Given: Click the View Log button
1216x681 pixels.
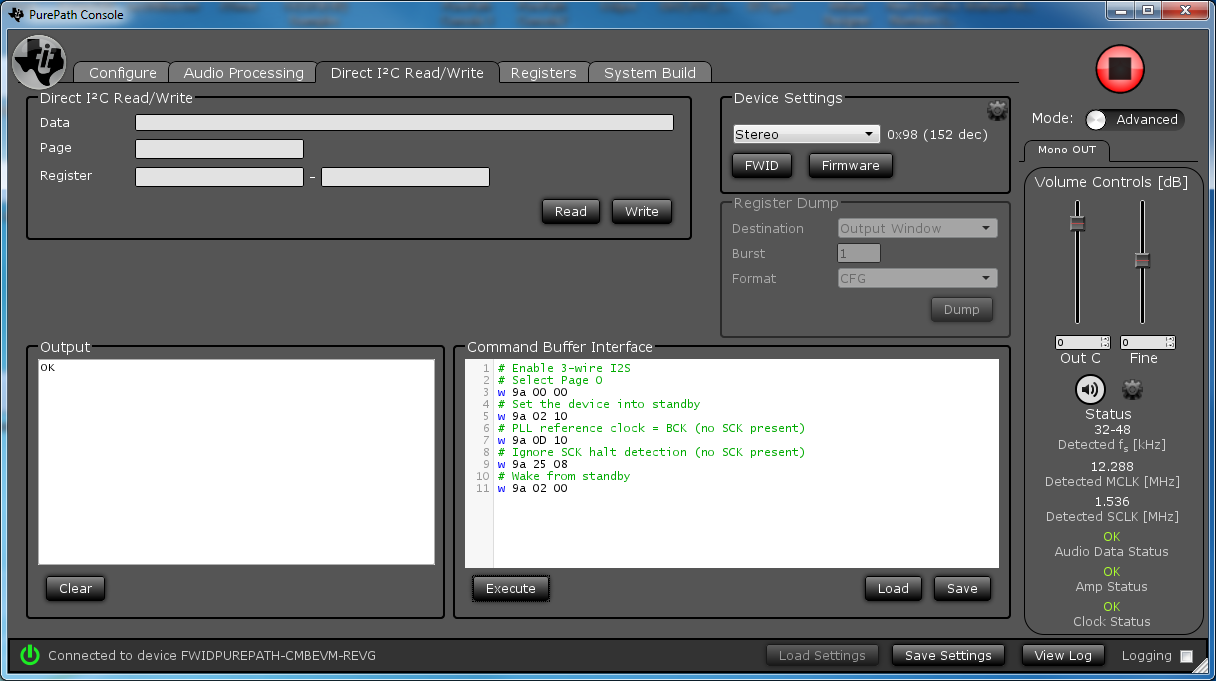Looking at the screenshot, I should coord(1063,655).
